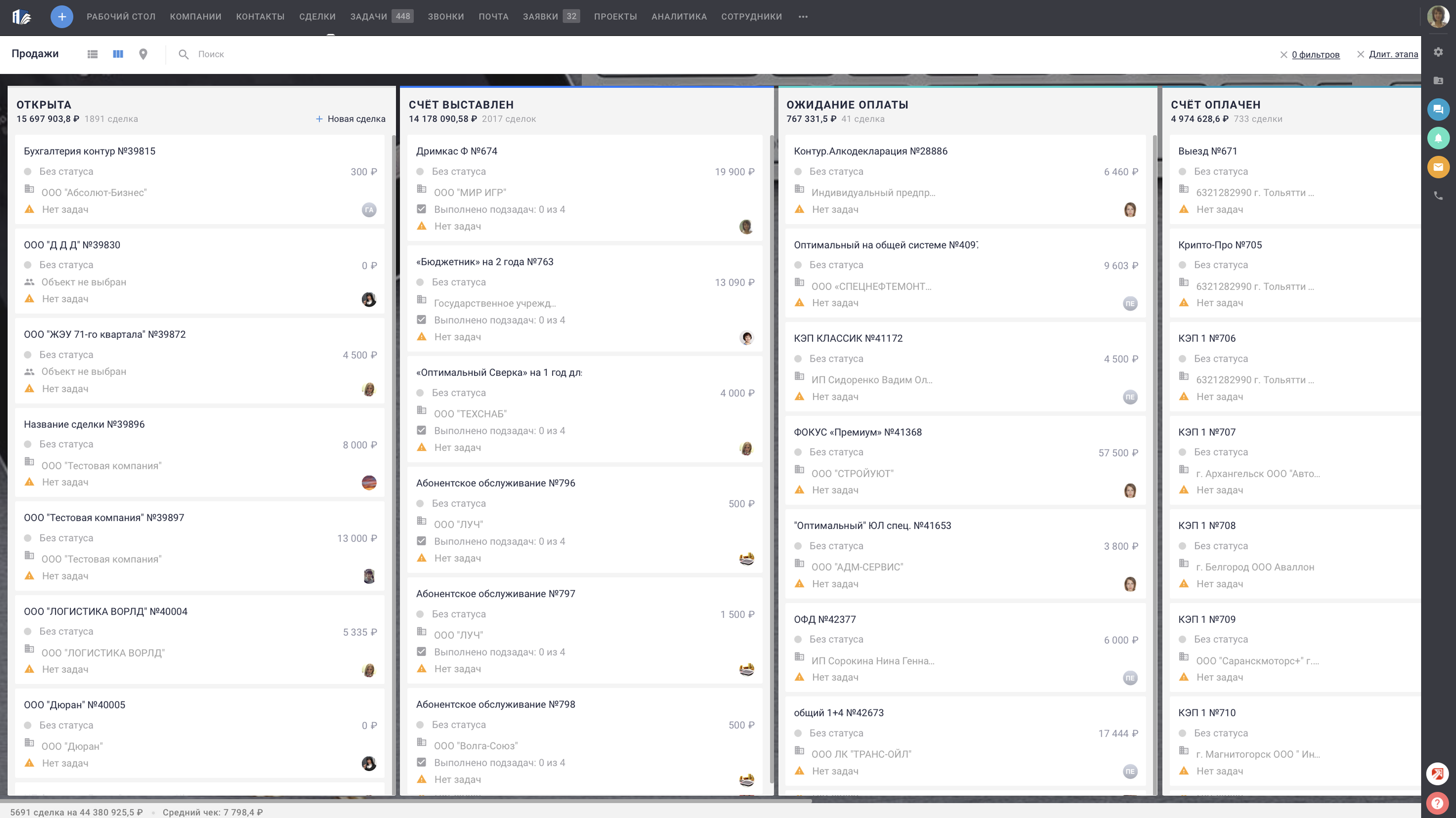Switch to kanban board view icon
Viewport: 1456px width, 818px height.
point(118,54)
